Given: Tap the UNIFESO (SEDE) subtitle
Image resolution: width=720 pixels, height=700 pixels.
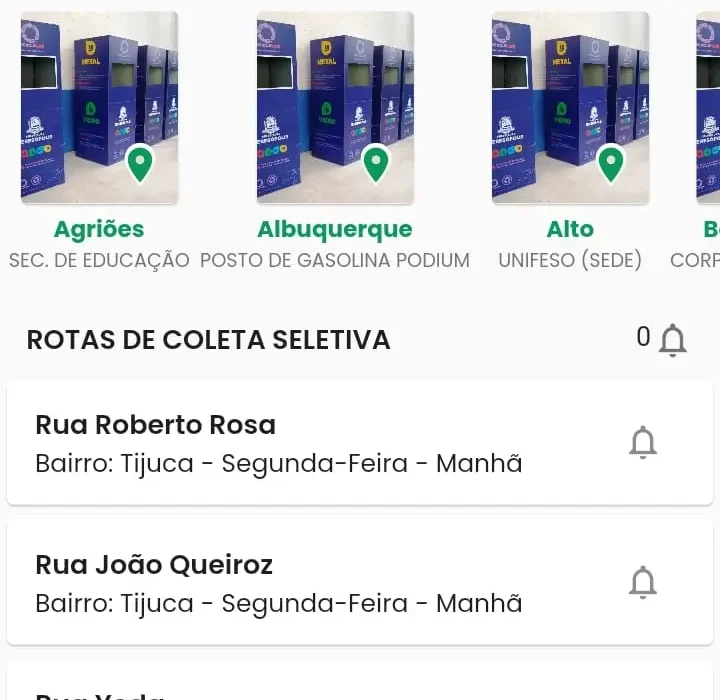Looking at the screenshot, I should point(570,260).
